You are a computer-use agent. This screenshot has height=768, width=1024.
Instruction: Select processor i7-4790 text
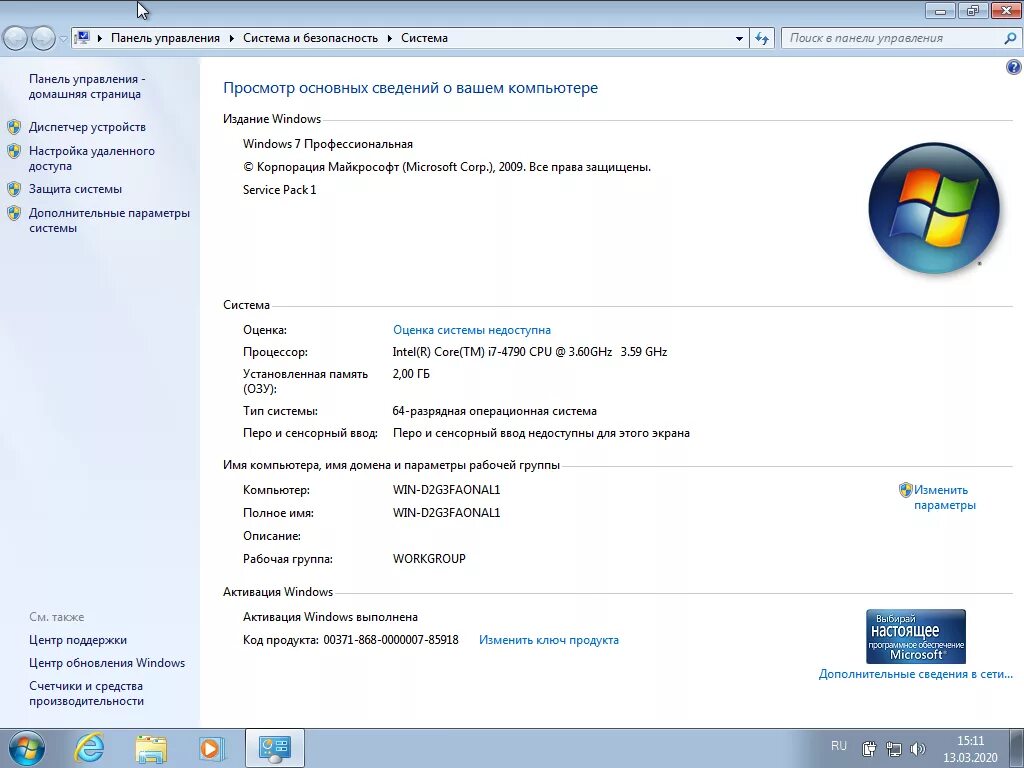click(530, 351)
